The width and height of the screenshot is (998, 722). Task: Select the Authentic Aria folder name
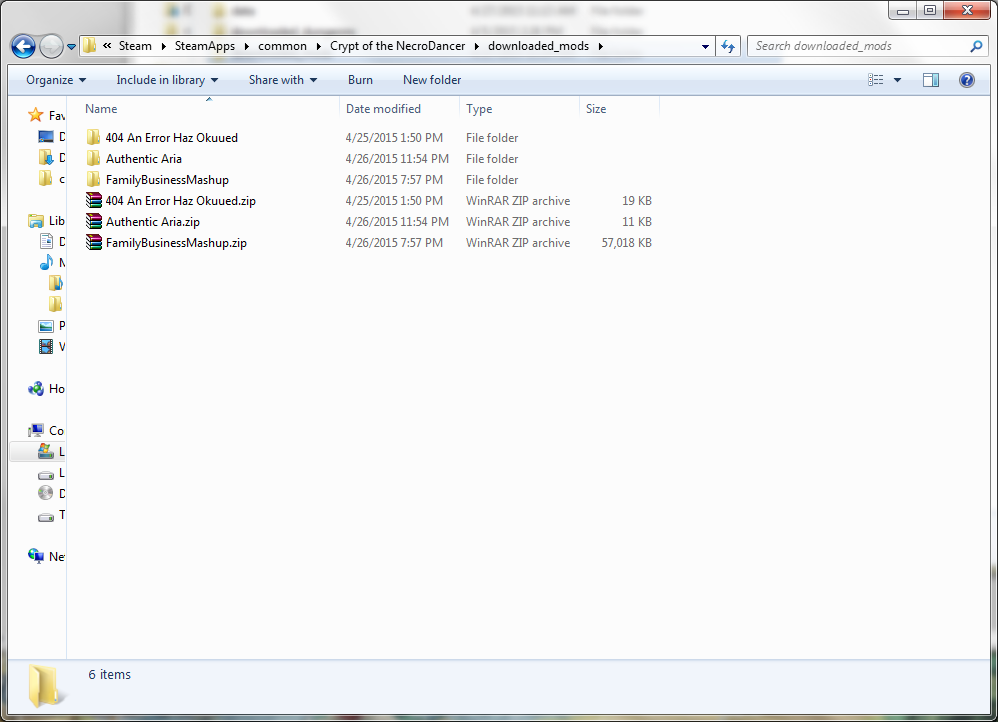(143, 159)
